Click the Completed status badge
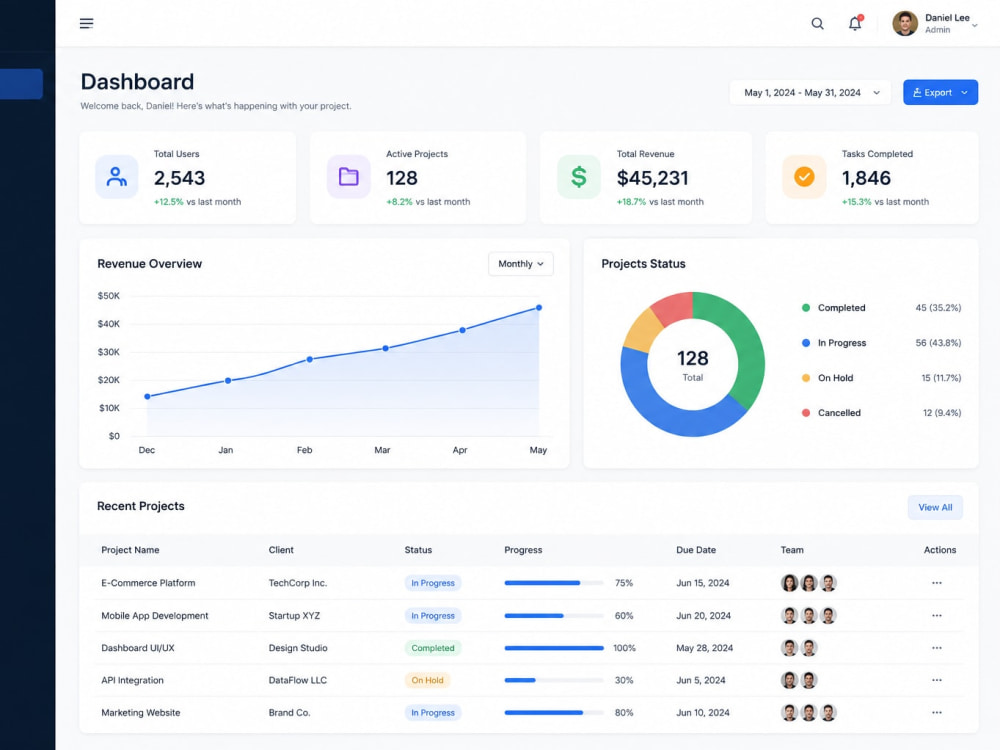The height and width of the screenshot is (750, 1000). click(x=432, y=648)
